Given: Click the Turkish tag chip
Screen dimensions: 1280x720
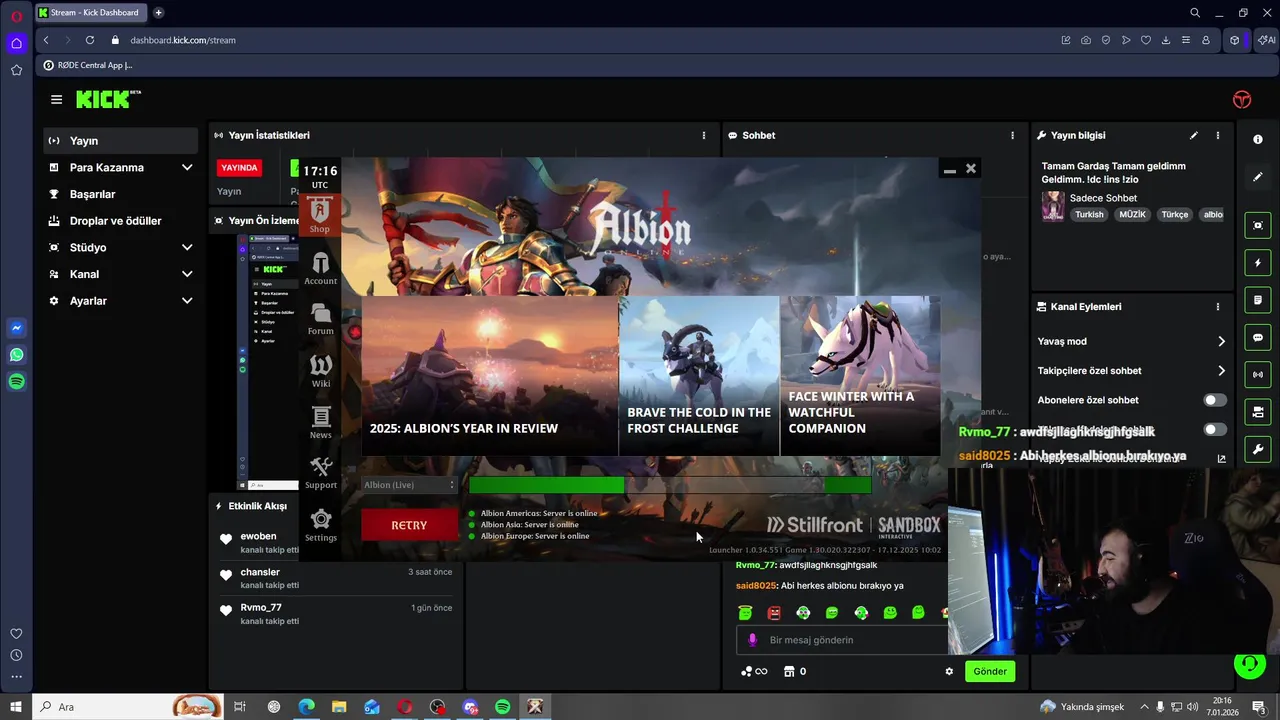Looking at the screenshot, I should [1089, 214].
